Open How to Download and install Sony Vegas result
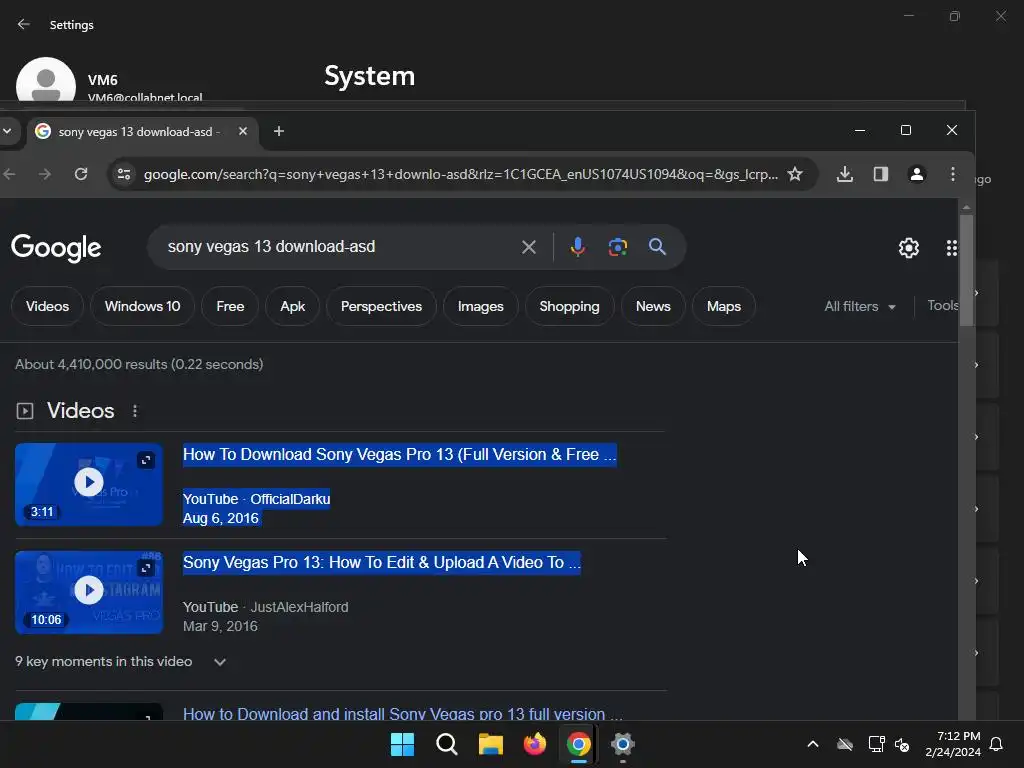The image size is (1024, 768). (402, 714)
